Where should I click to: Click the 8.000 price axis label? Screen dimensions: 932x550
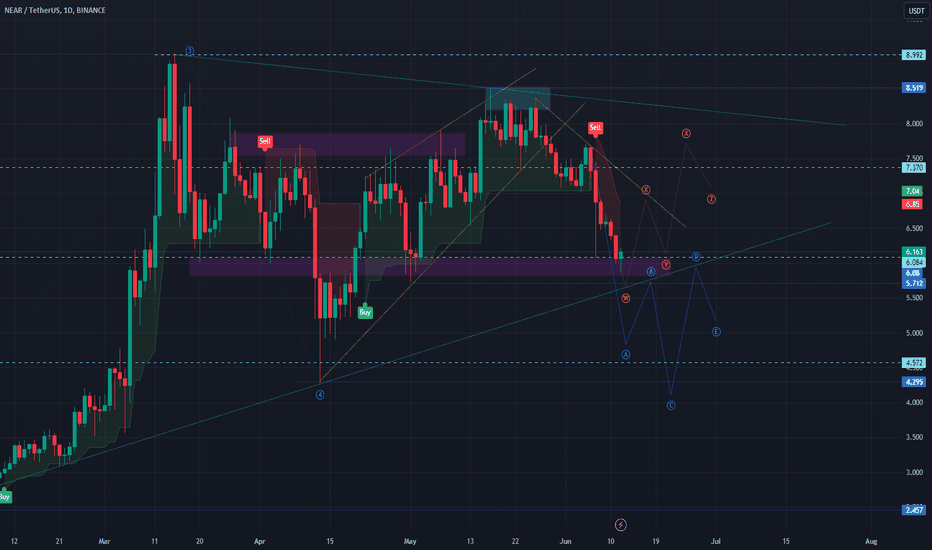point(914,124)
